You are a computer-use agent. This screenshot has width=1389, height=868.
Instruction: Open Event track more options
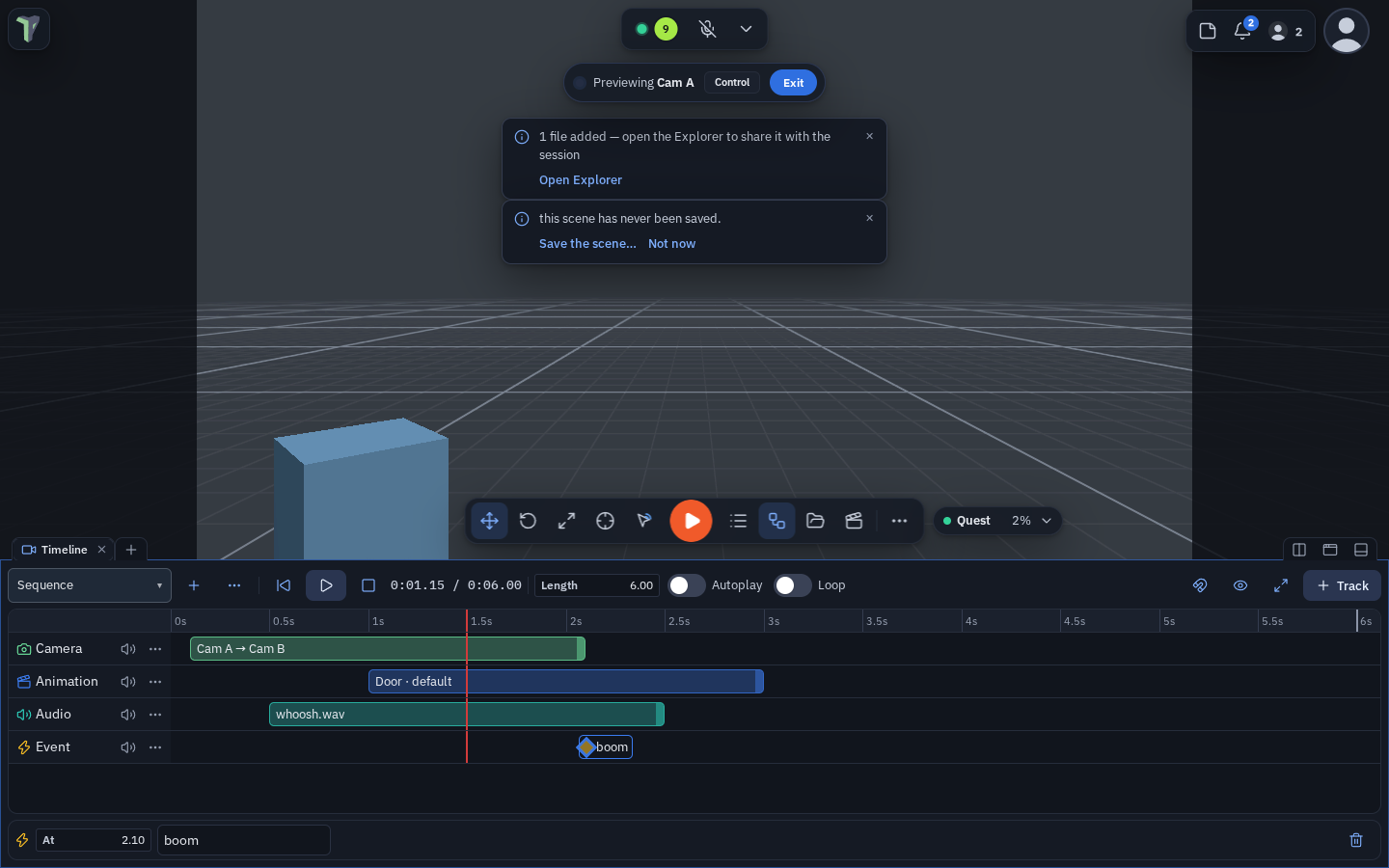(155, 747)
